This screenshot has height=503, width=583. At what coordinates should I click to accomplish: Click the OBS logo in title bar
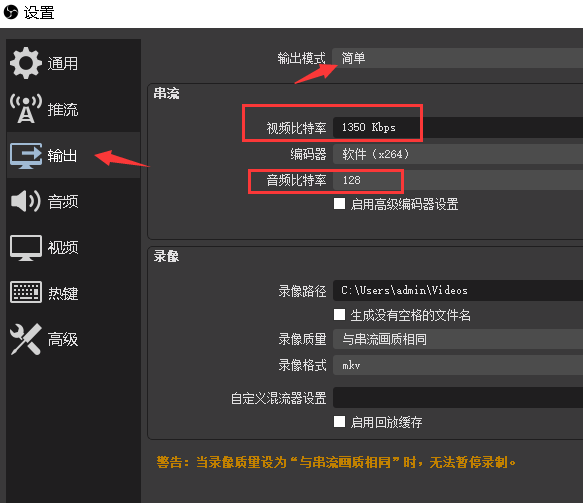[x=11, y=12]
